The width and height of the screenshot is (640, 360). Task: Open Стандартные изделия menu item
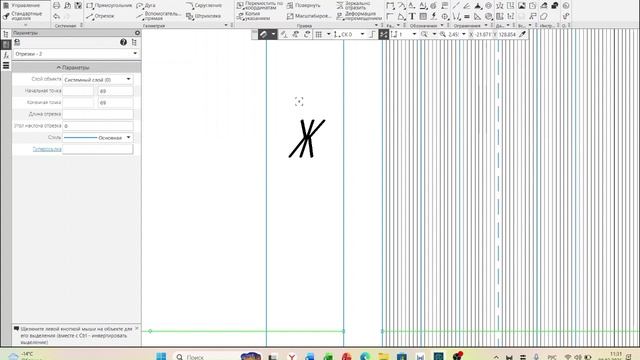(23, 16)
